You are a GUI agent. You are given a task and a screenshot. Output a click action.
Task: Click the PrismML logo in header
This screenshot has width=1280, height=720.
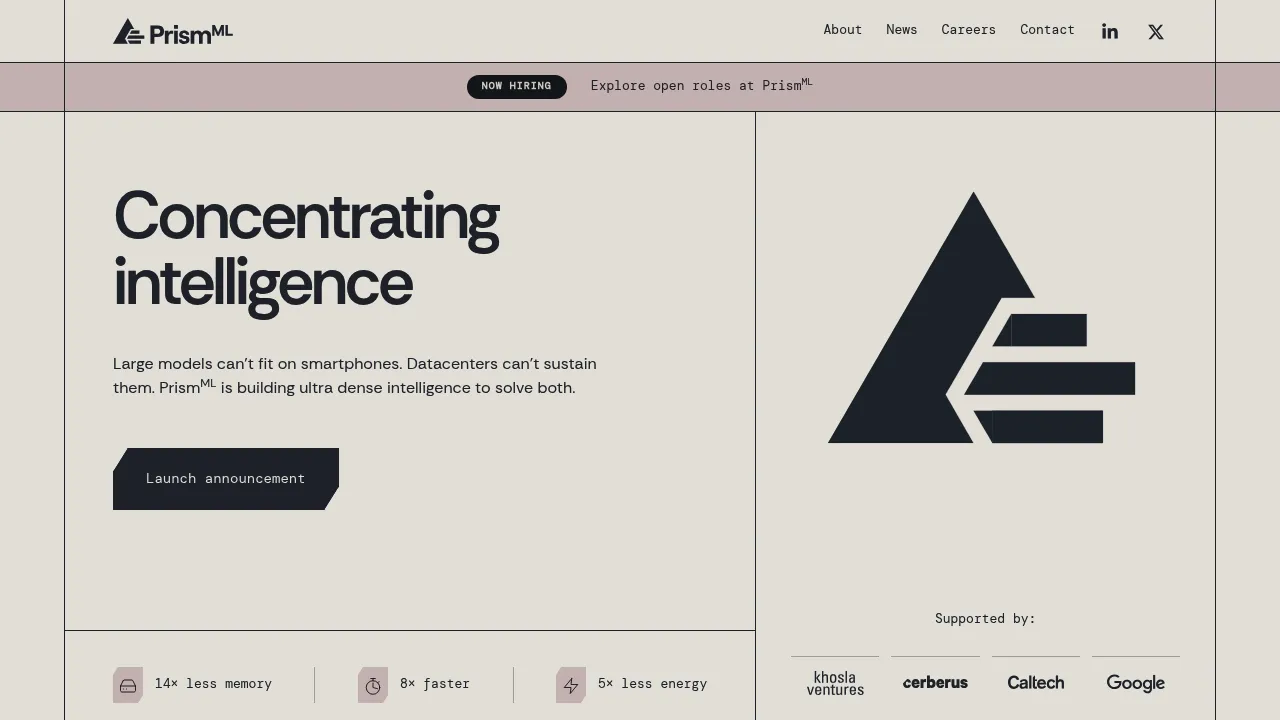click(173, 32)
